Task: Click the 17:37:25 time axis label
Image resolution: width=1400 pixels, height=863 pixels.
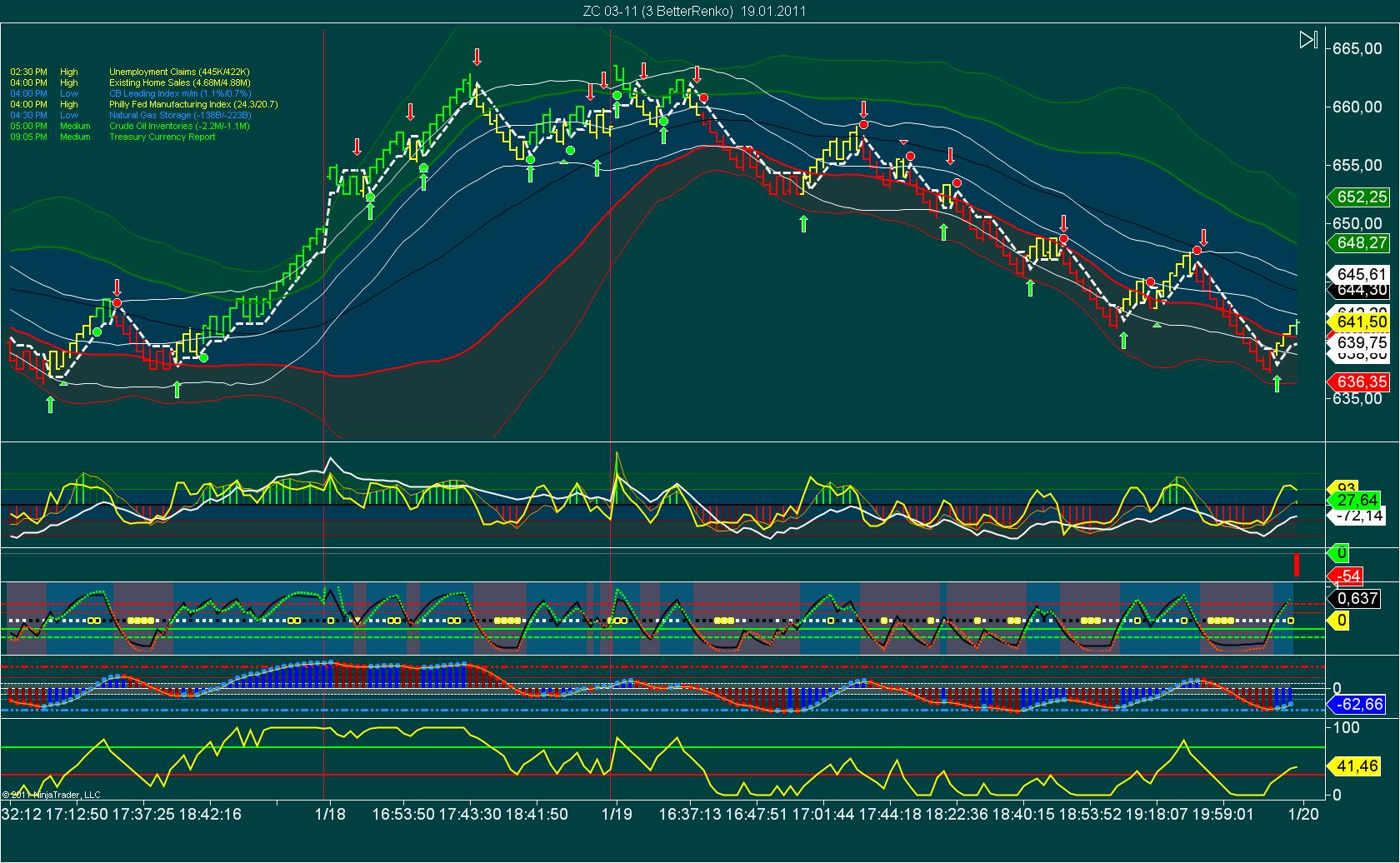Action: (144, 814)
